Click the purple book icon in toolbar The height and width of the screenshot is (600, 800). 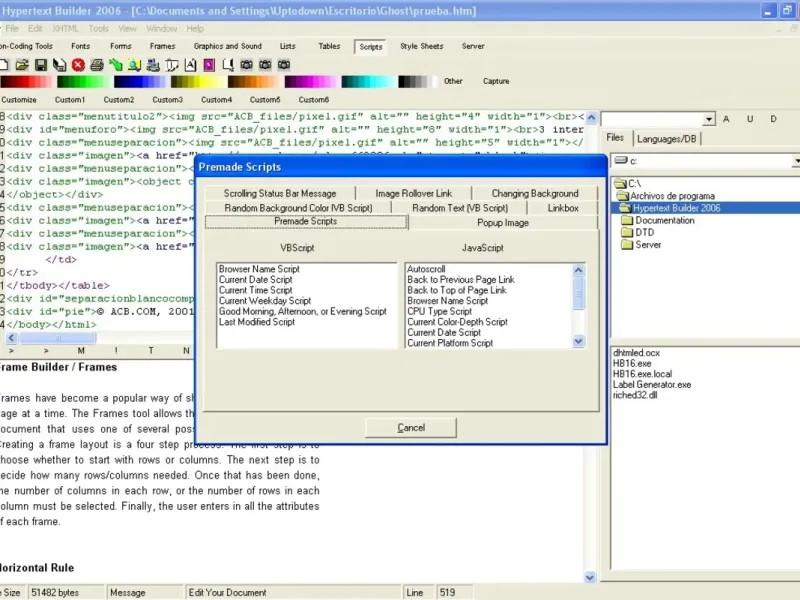coord(209,64)
